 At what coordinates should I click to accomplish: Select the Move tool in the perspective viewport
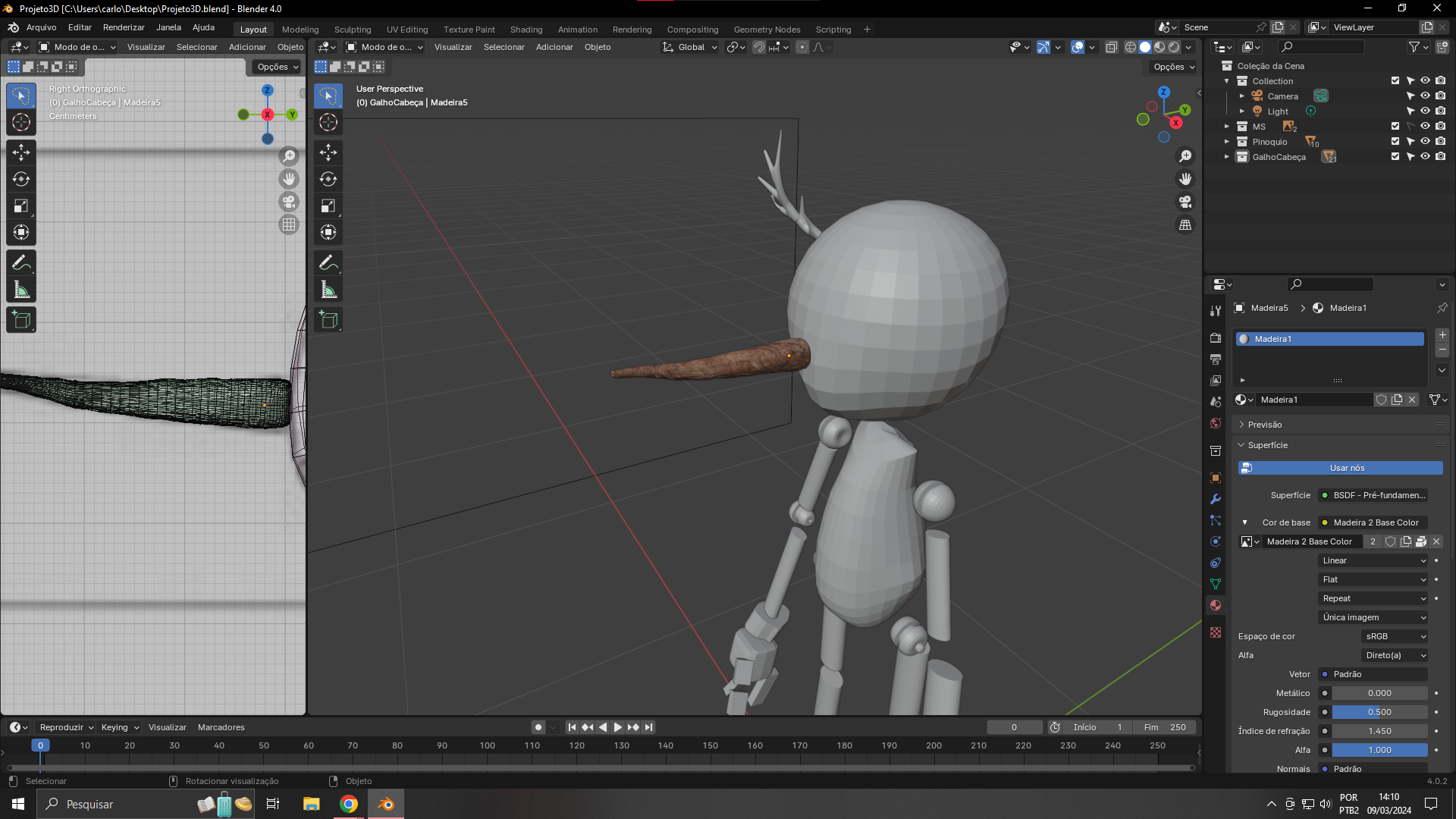pos(328,152)
